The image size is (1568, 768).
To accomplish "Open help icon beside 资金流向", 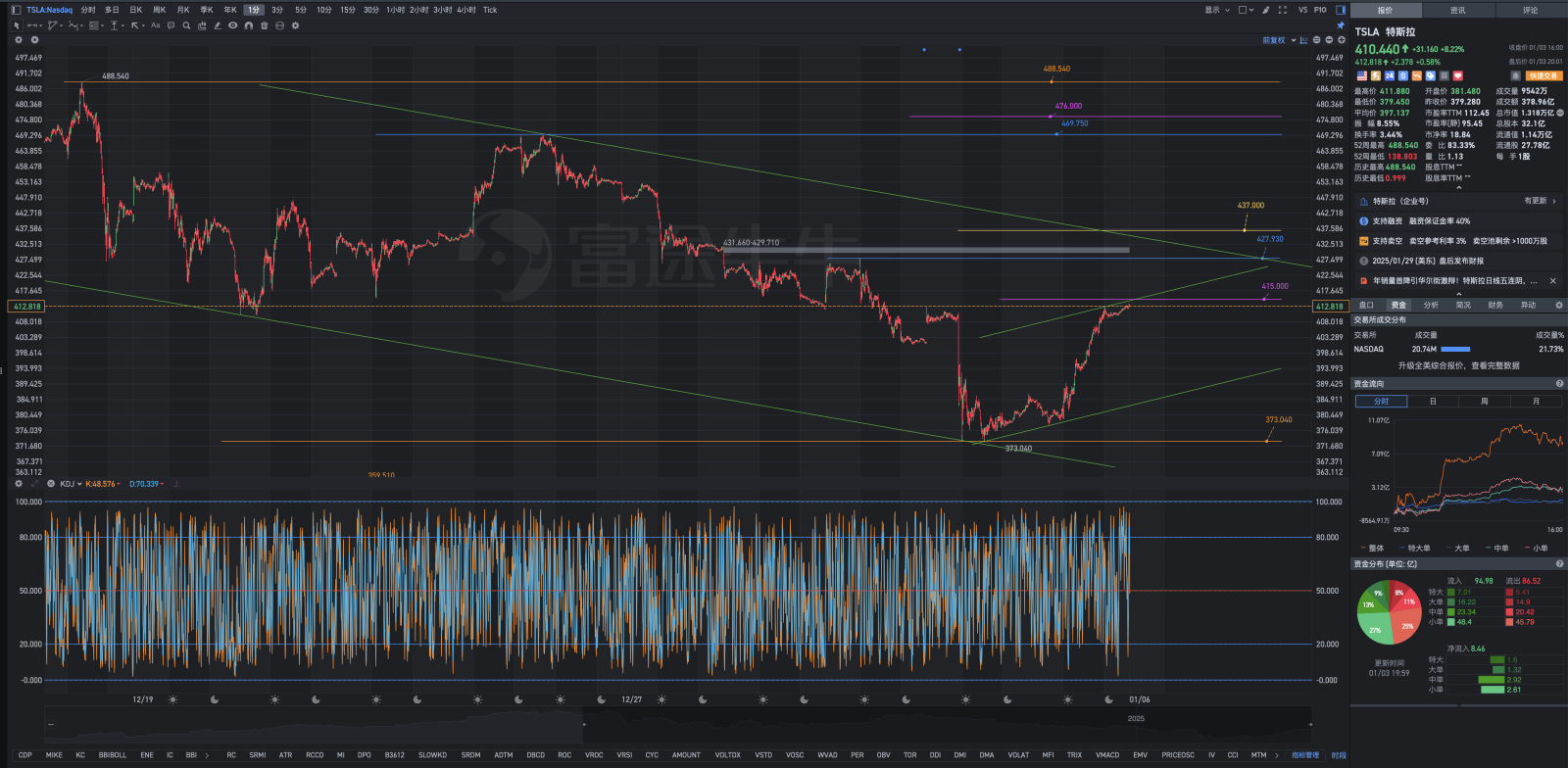I will [1559, 384].
